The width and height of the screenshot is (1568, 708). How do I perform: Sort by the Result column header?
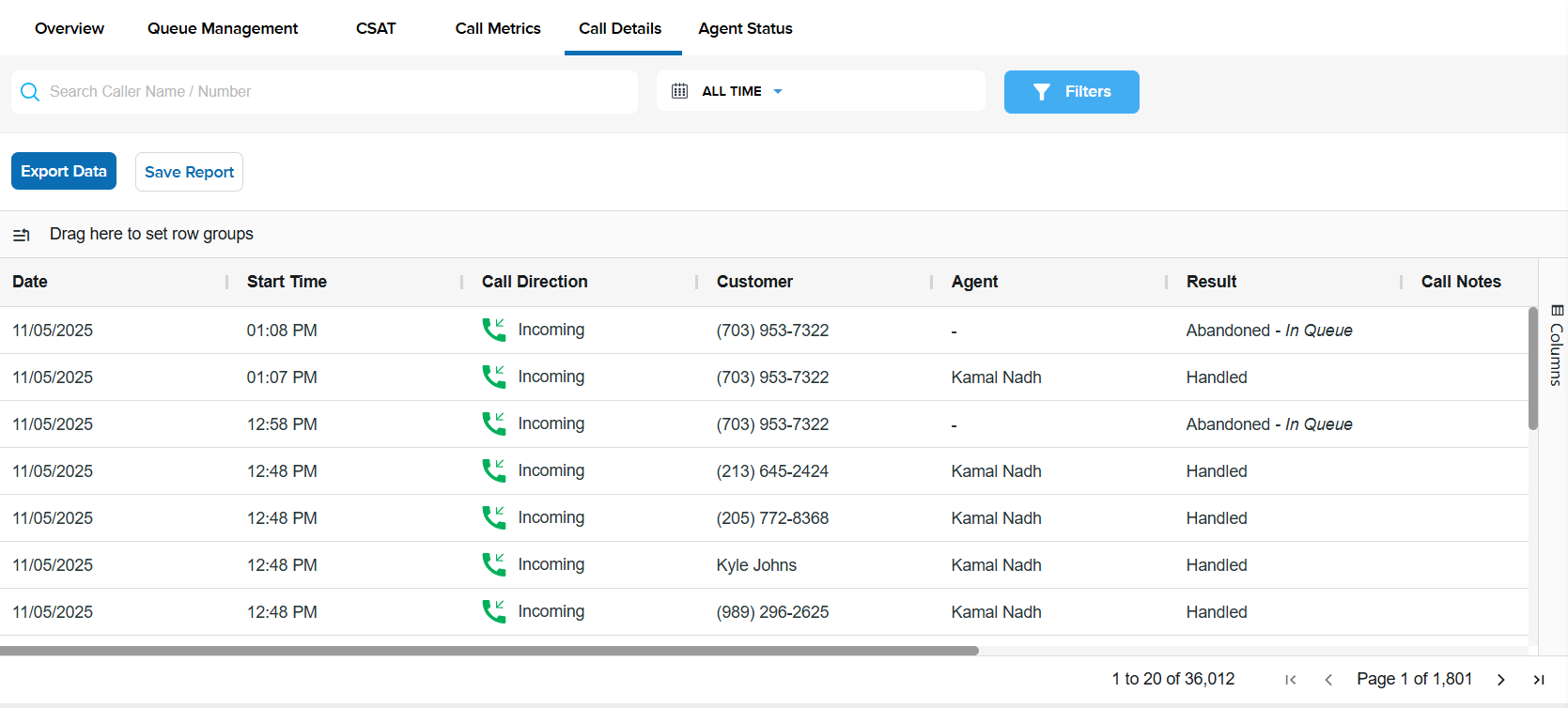tap(1211, 282)
